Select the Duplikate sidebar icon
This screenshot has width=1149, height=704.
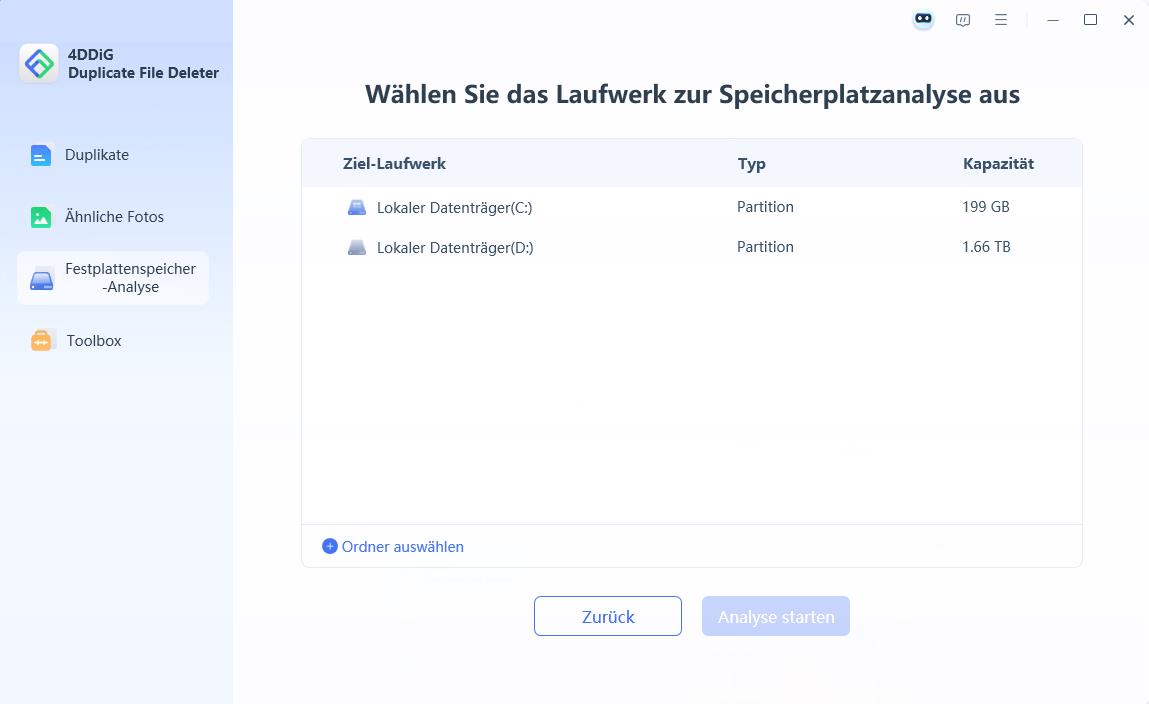41,155
